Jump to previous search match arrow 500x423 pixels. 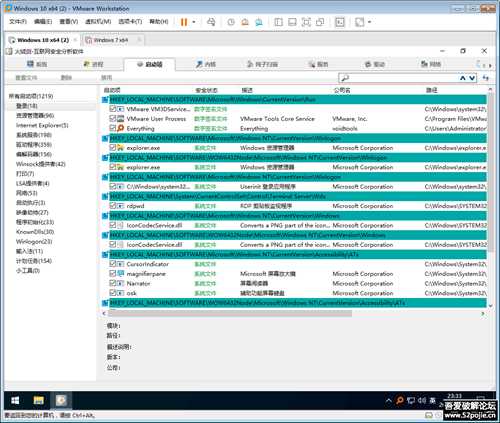click(x=463, y=78)
